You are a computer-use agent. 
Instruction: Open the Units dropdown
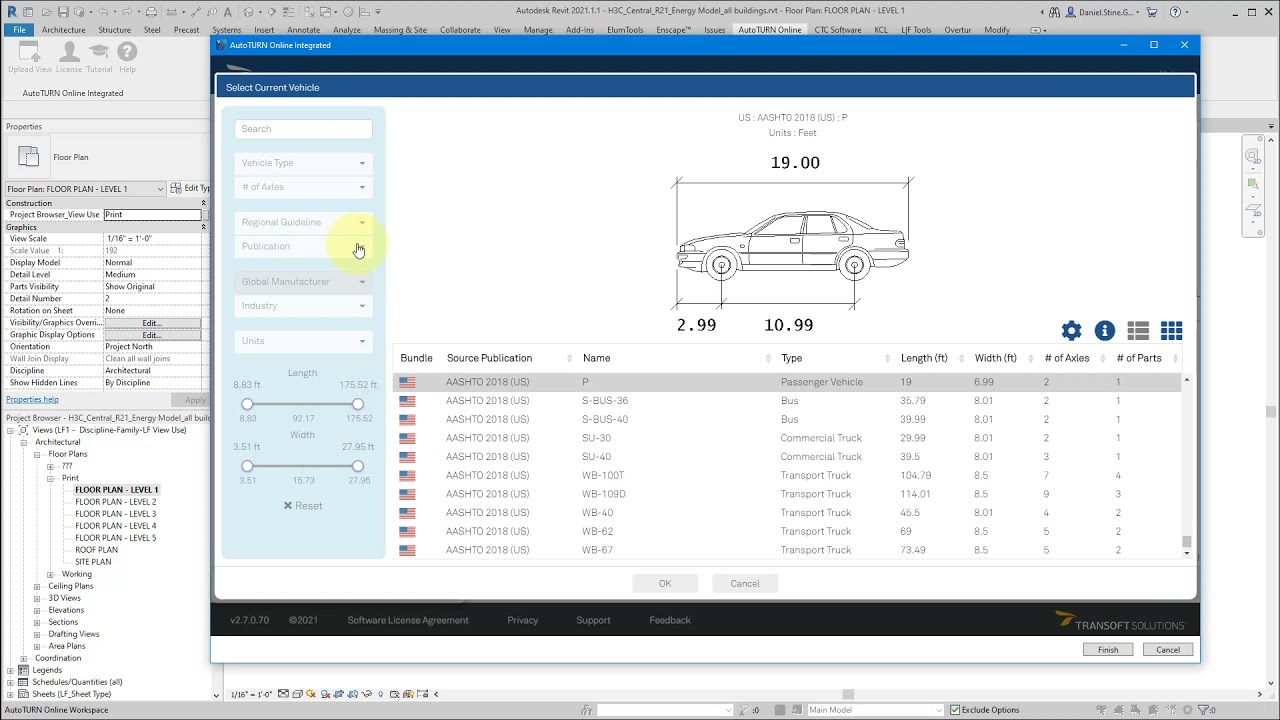[x=303, y=341]
